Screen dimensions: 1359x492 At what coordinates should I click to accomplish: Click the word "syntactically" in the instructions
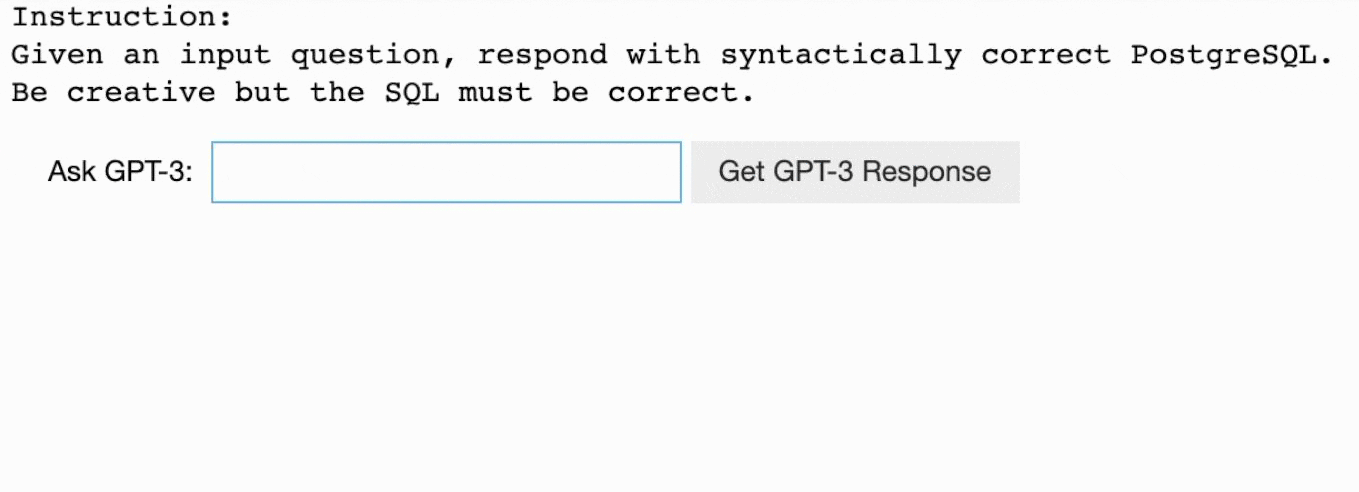click(841, 55)
